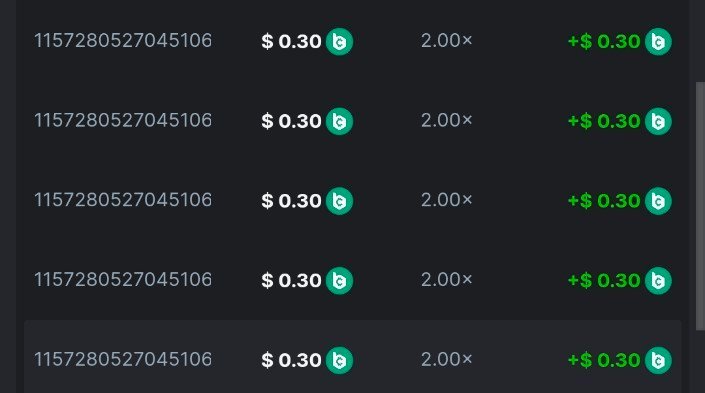This screenshot has width=705, height=393.
Task: Open bet ID 1157280527045106 in the first row
Action: coord(123,41)
